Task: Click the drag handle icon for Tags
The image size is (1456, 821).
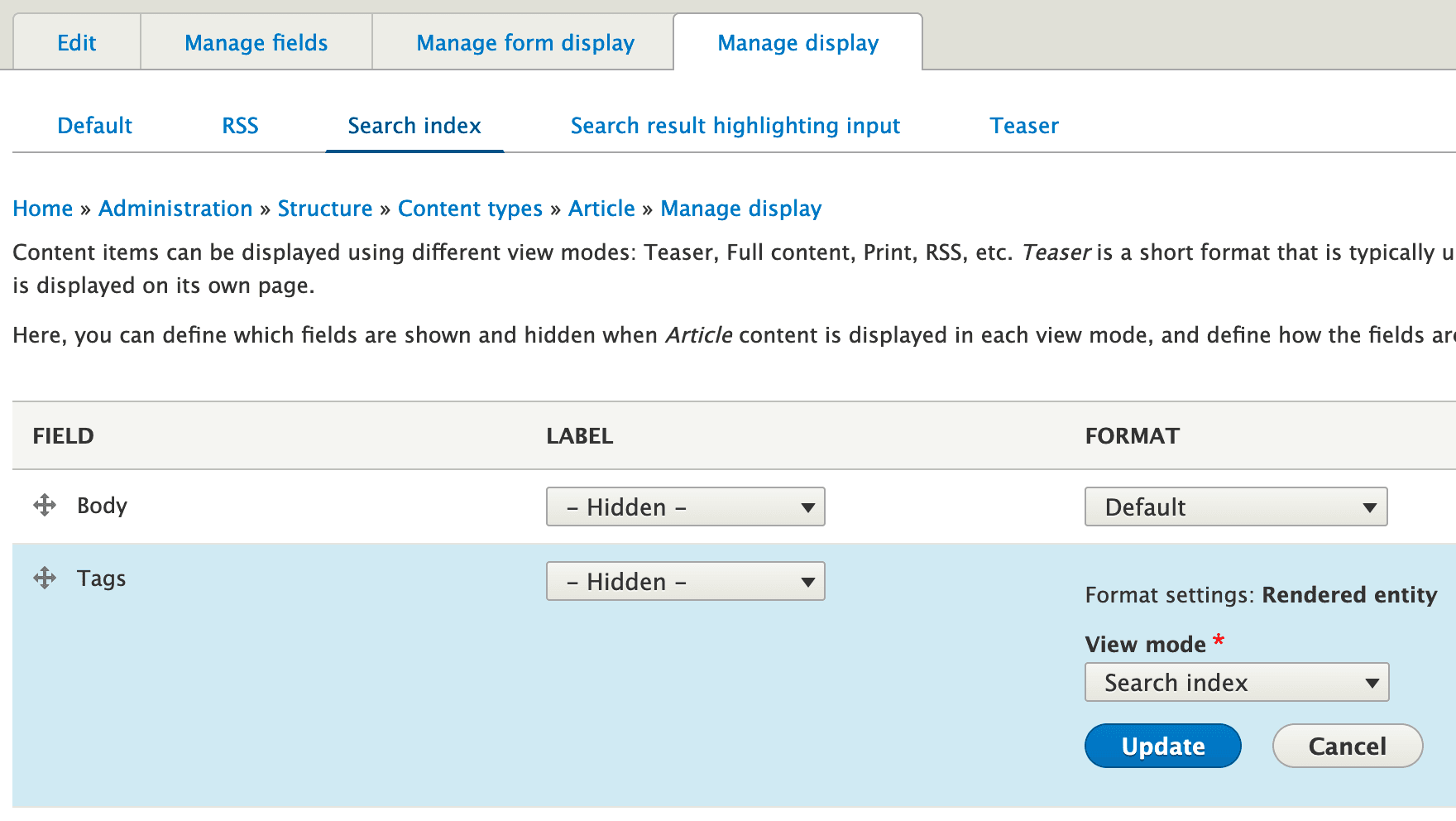Action: coord(45,578)
